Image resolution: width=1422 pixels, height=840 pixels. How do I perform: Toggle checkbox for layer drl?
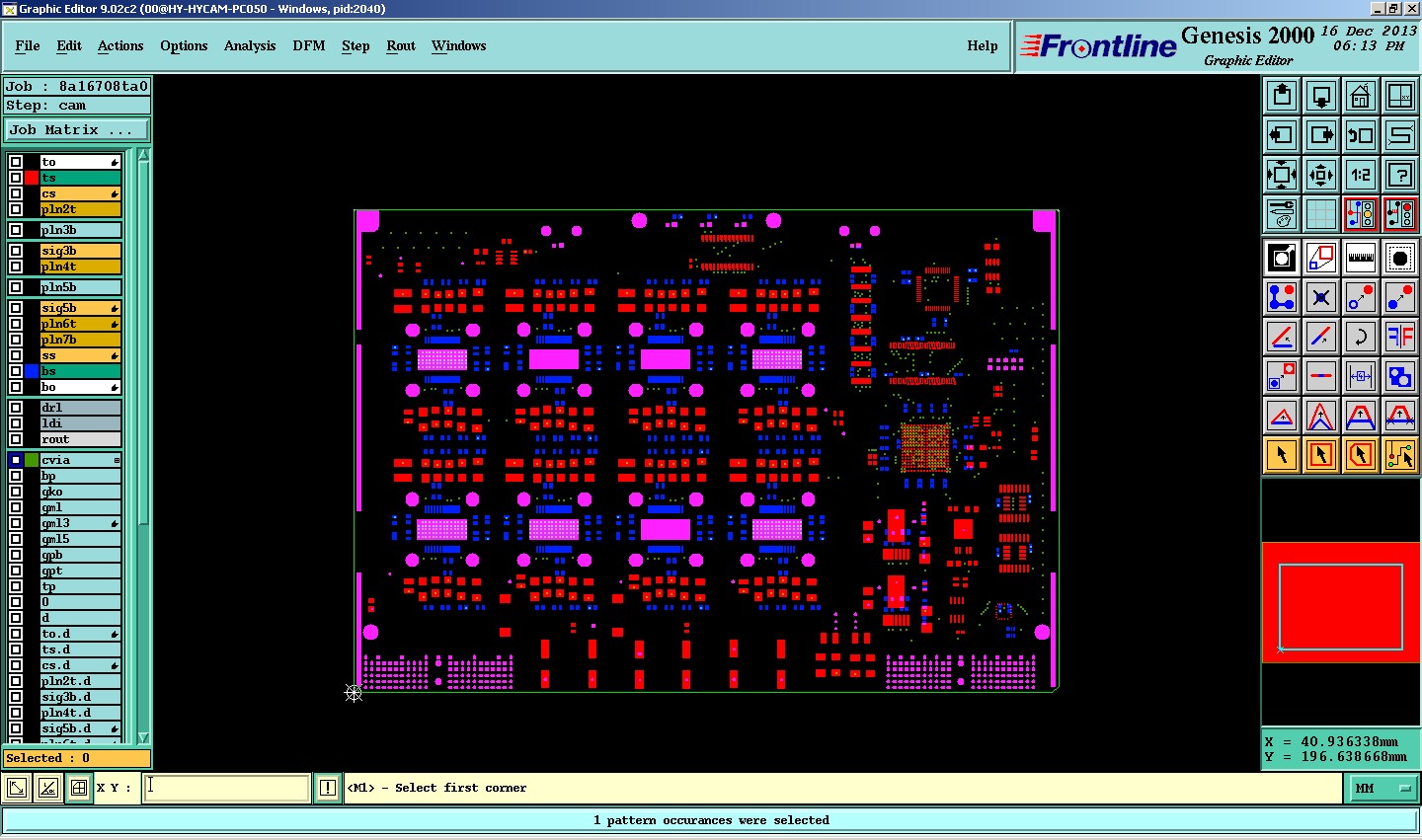coord(16,408)
